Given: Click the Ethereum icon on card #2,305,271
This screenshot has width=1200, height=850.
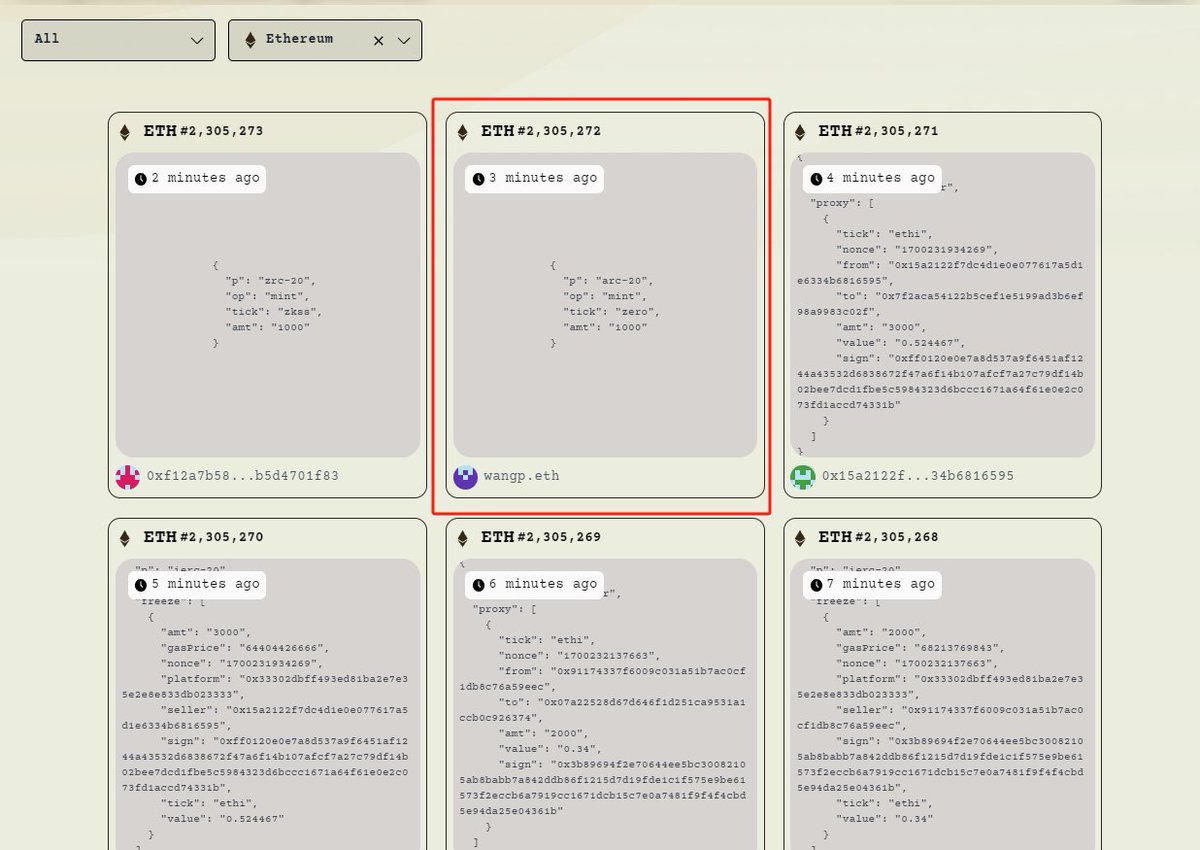Looking at the screenshot, I should [800, 131].
